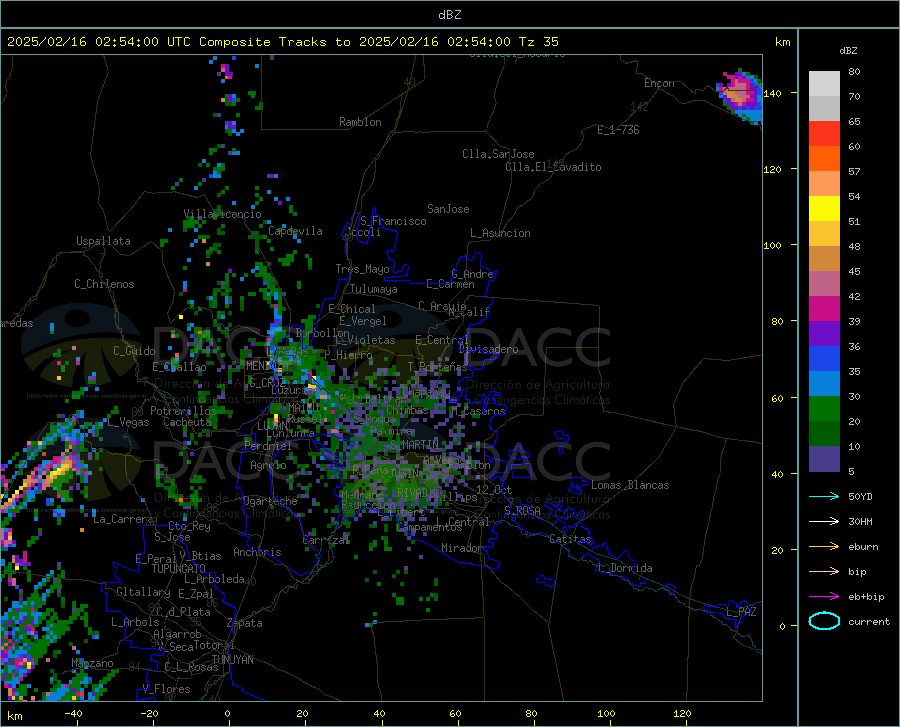Click the 'Encon' map label
900x727 pixels.
click(x=659, y=83)
